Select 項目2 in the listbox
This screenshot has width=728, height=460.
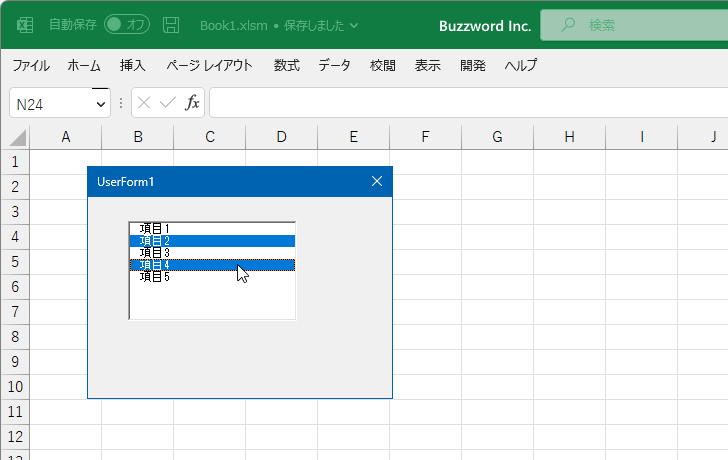(212, 241)
